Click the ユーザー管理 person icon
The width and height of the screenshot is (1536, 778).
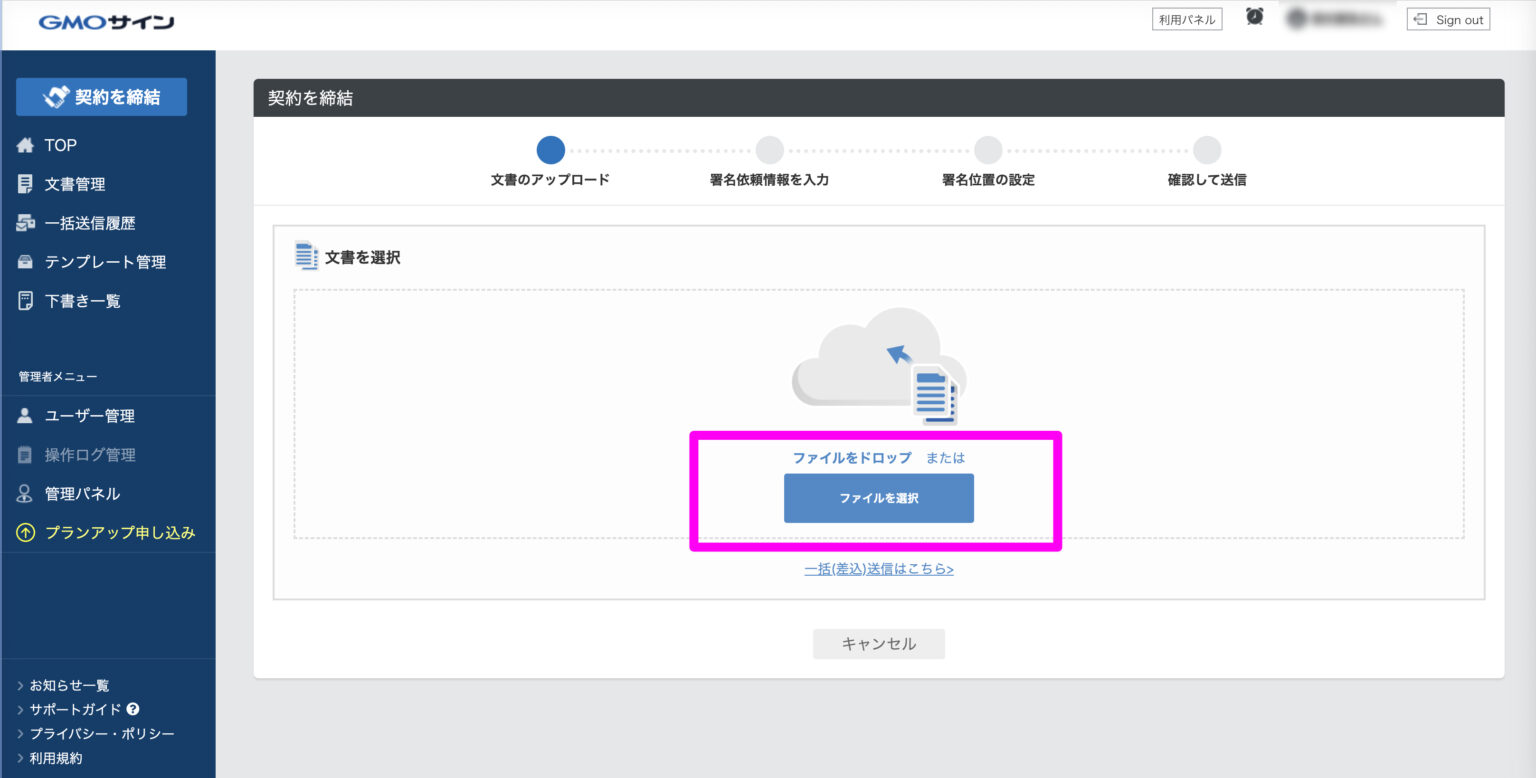point(26,416)
